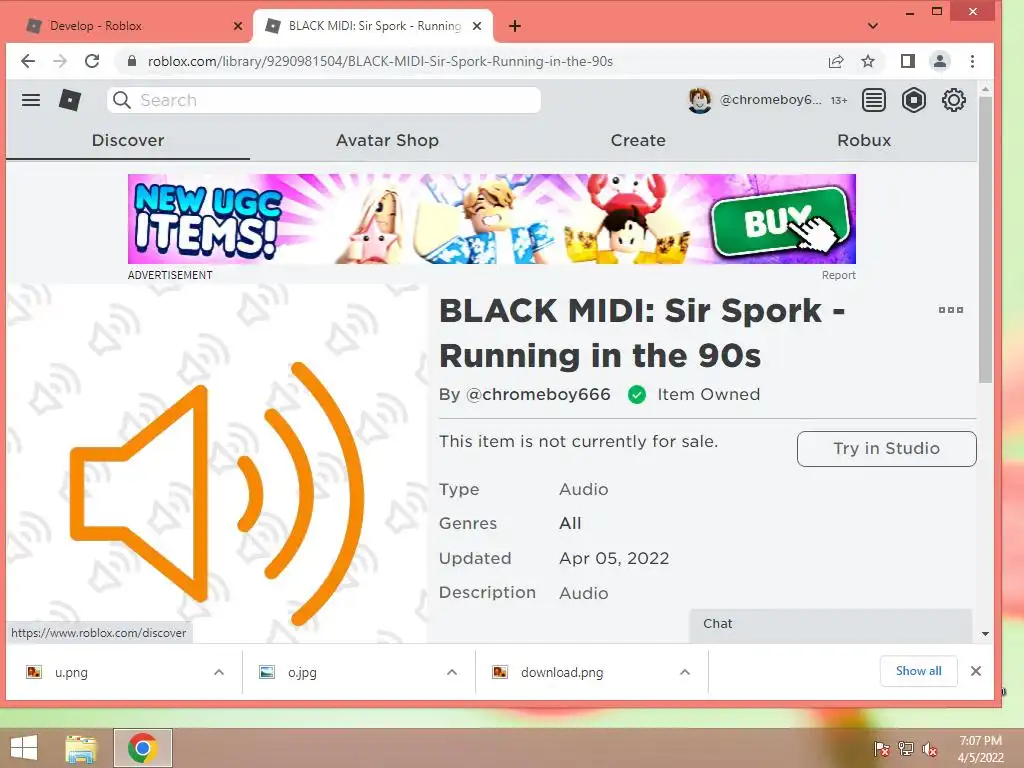Click the New UGC Items ad banner
This screenshot has width=1024, height=768.
pos(492,219)
